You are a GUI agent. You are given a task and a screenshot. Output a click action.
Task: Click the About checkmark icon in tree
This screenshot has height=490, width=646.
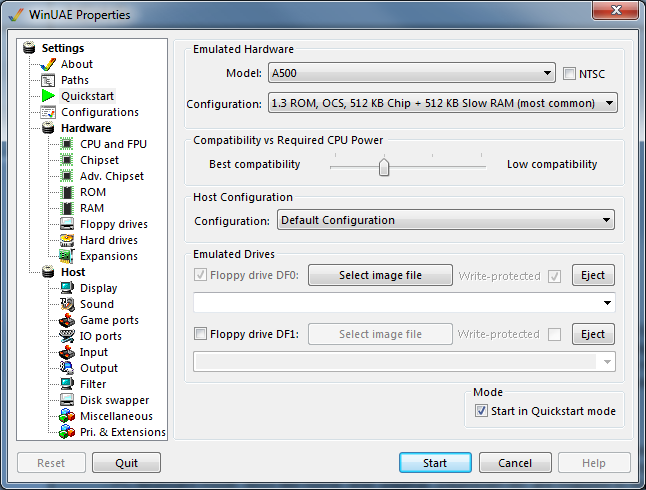click(x=48, y=64)
